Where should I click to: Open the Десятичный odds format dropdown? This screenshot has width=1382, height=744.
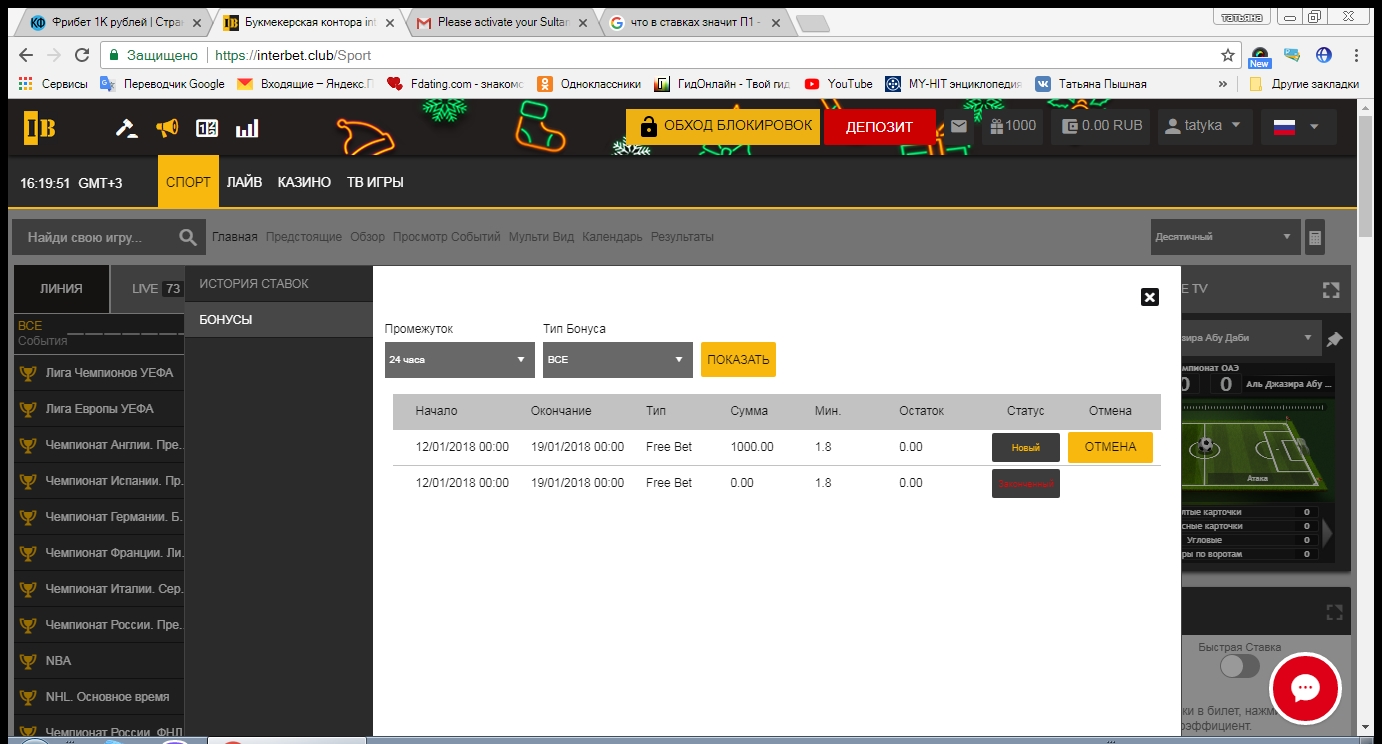coord(1224,238)
